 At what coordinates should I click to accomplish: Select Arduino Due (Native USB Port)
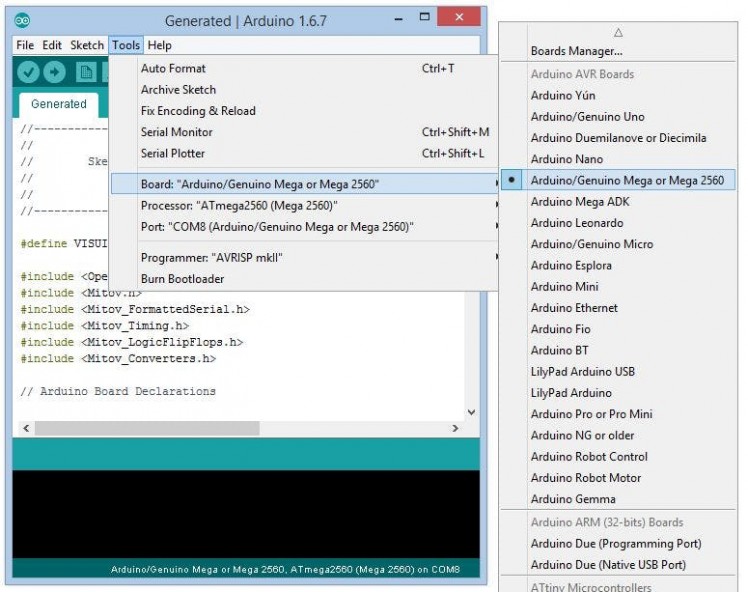pyautogui.click(x=618, y=565)
